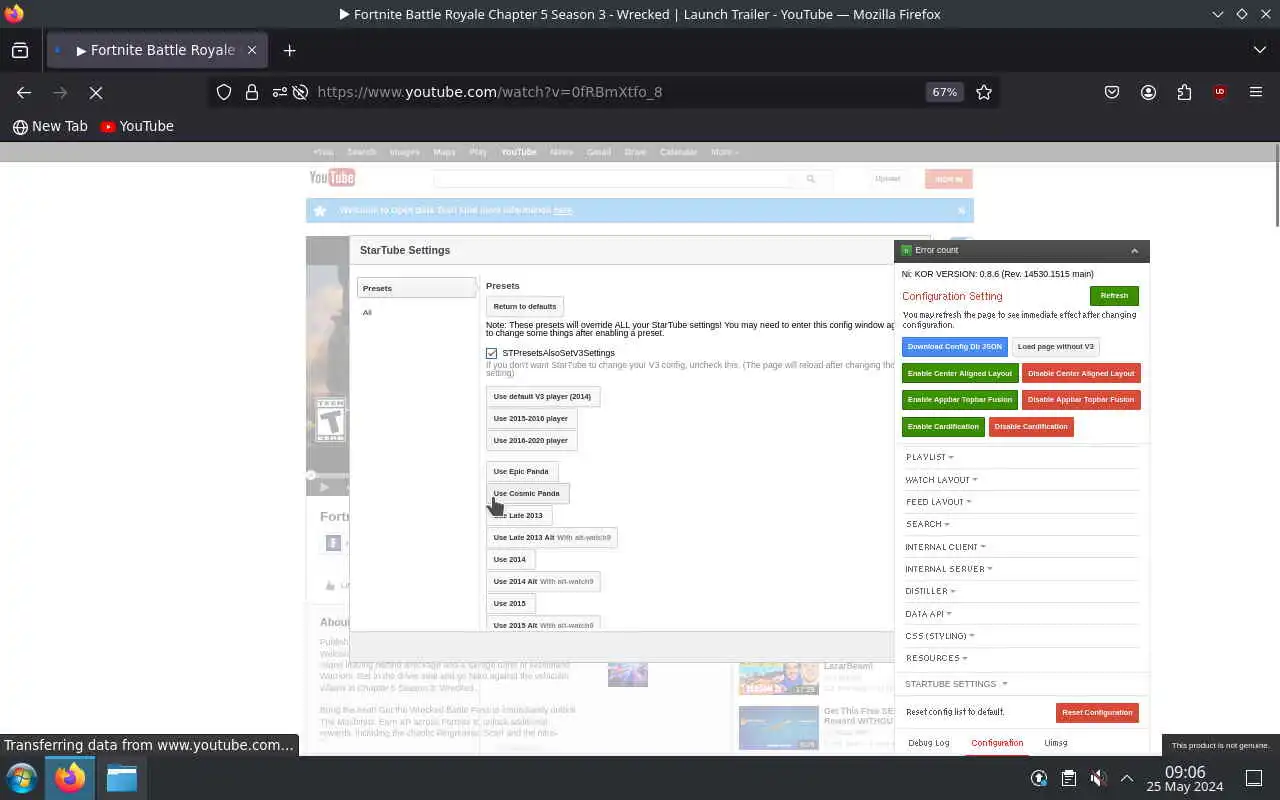Screen dimensions: 1280x800
Task: Click the Disable Cardification button
Action: [x=1031, y=427]
